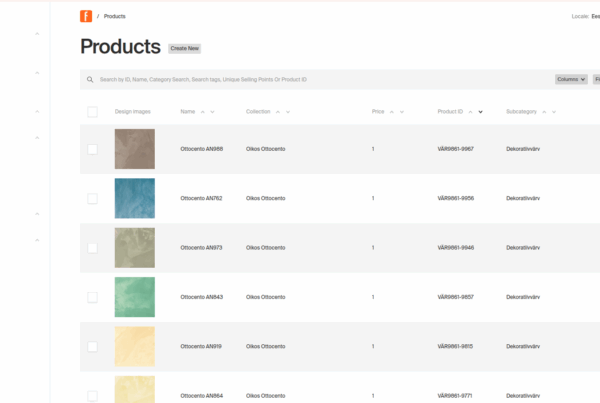Sort Product ID column ascending
Screen dimensions: 600x403
point(470,112)
